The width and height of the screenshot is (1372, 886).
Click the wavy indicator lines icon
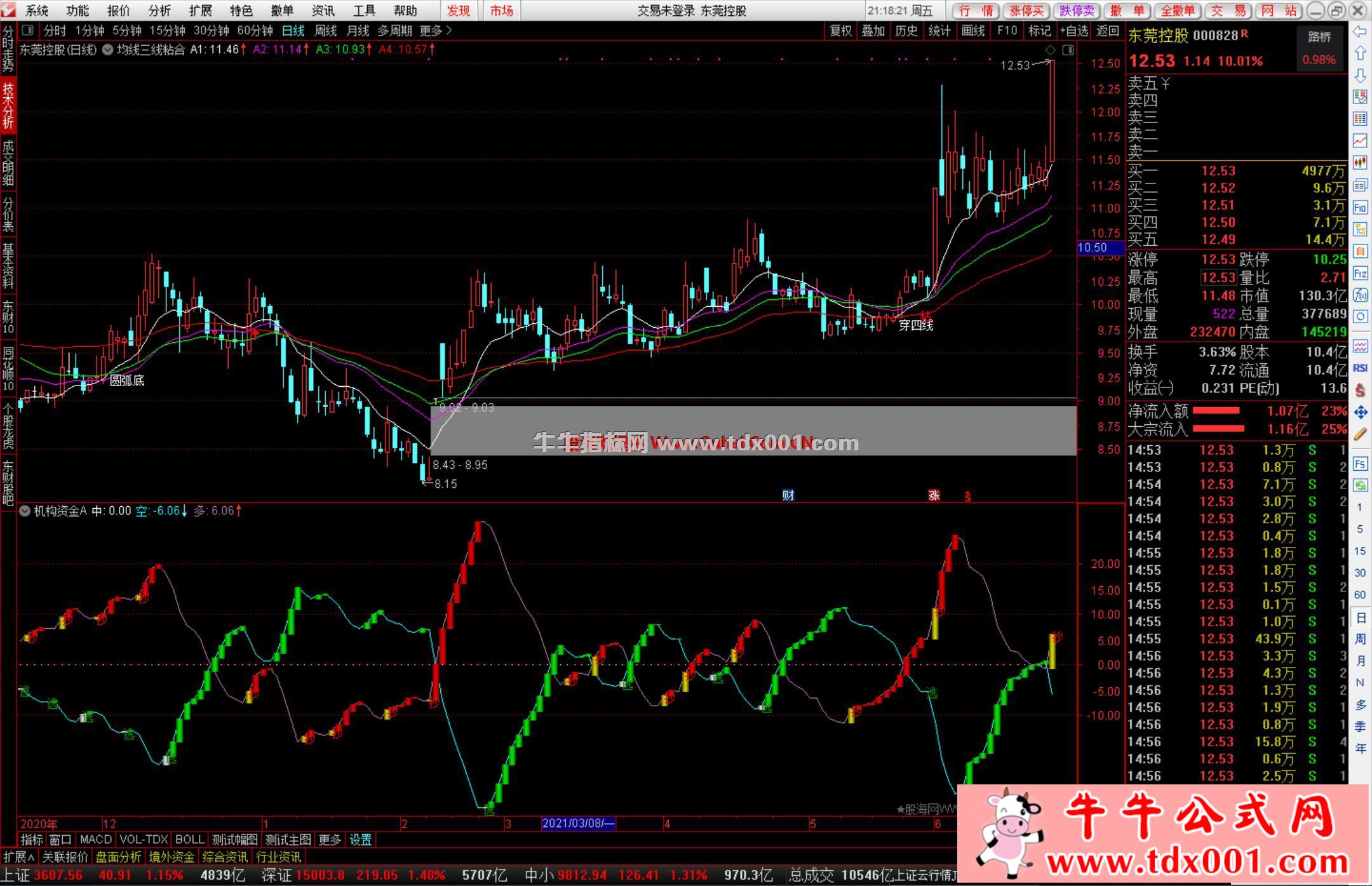(x=1360, y=346)
